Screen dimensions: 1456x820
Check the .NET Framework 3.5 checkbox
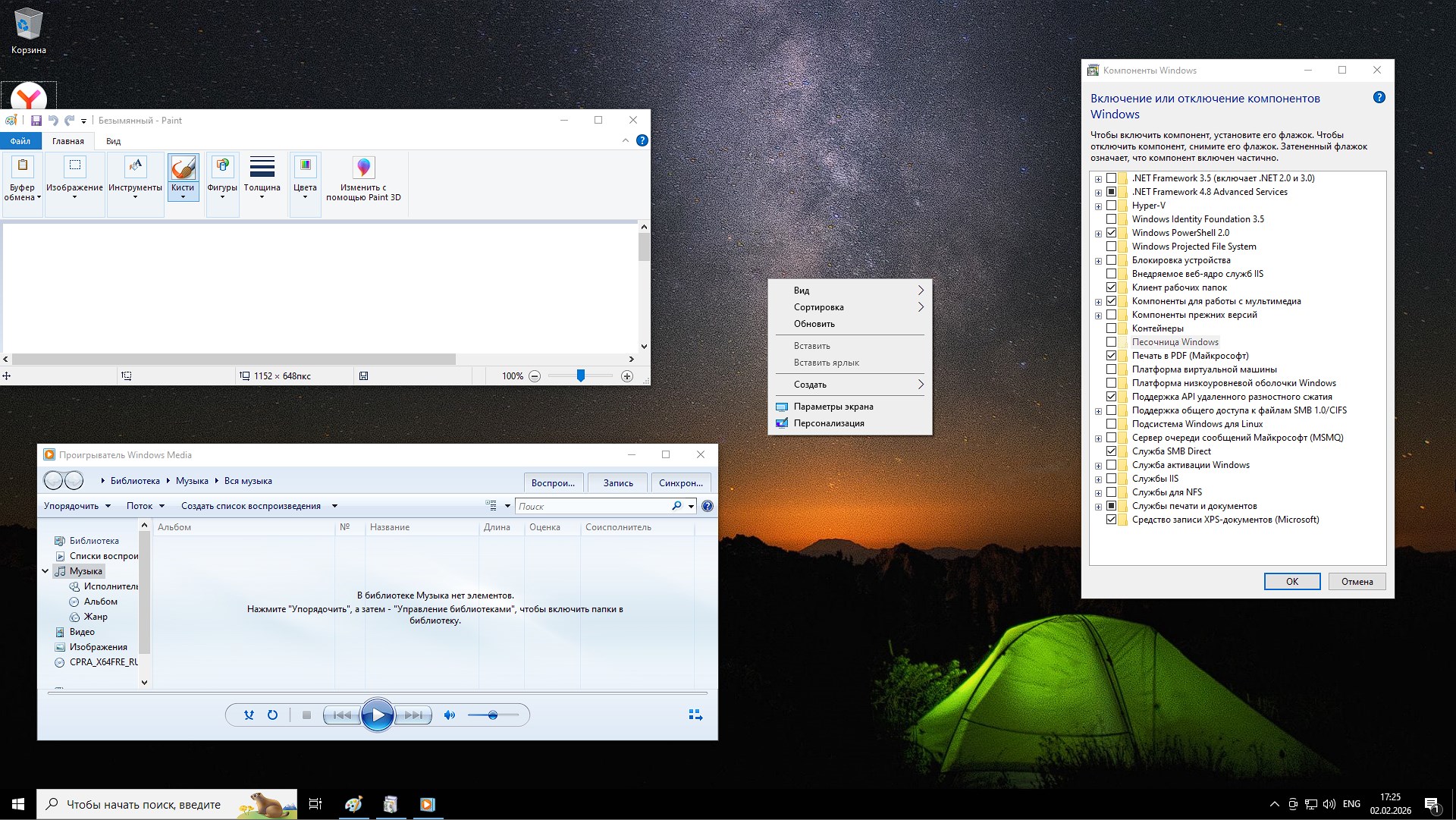(1112, 178)
